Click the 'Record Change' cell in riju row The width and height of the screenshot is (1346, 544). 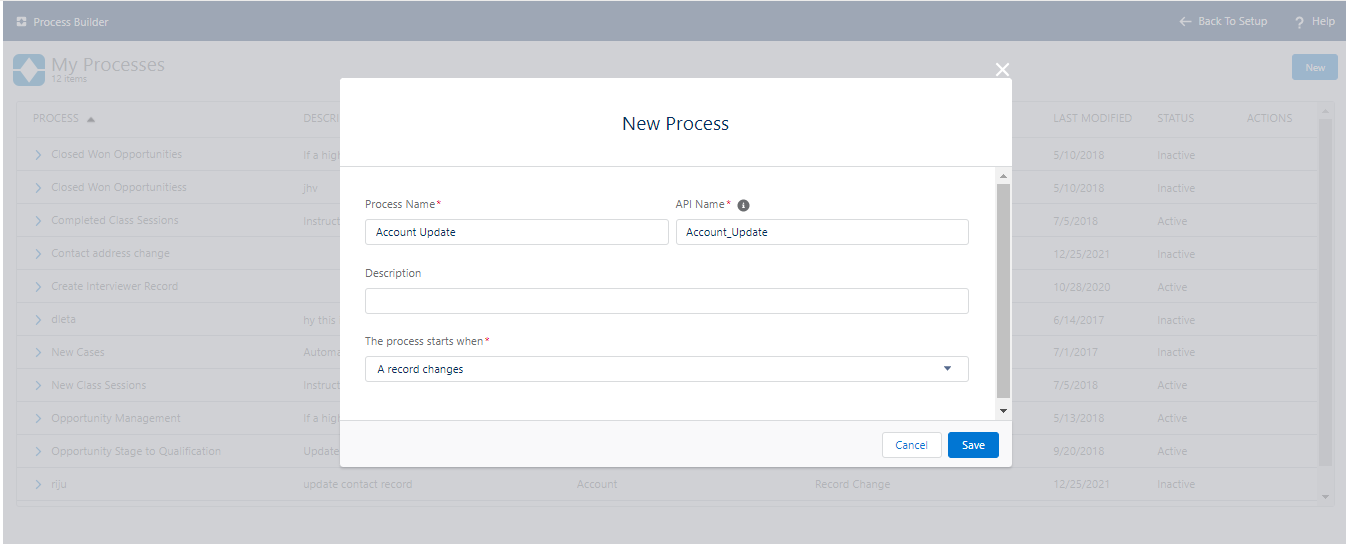point(852,484)
